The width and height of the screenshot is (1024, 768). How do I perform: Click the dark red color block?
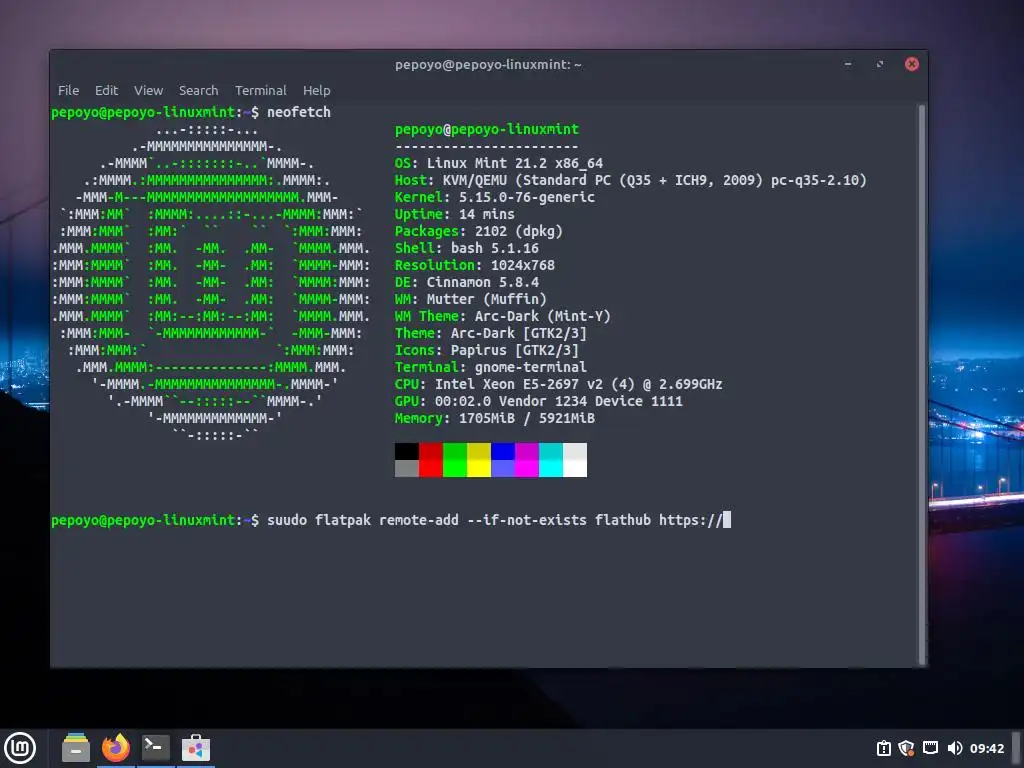coord(430,451)
